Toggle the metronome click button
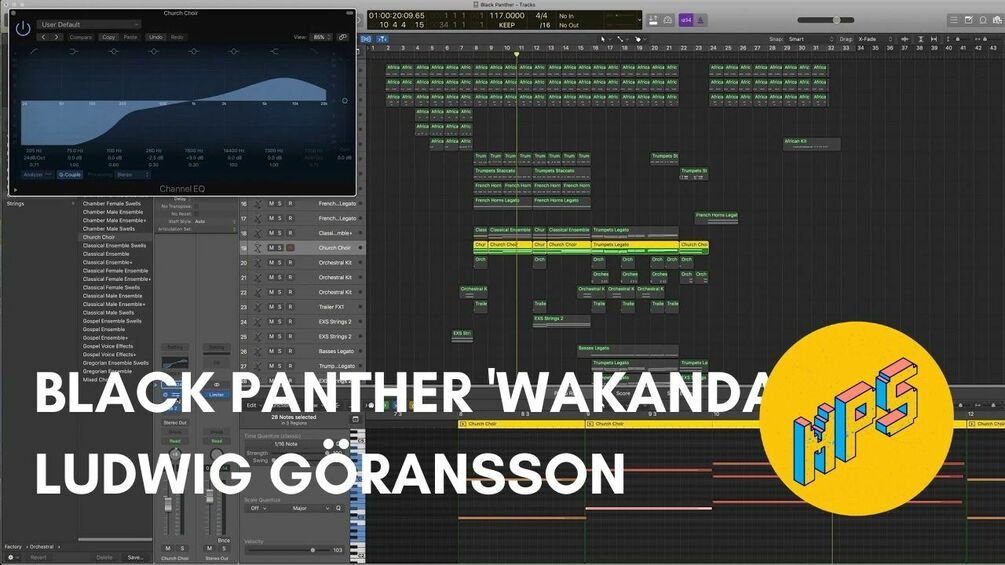1005x565 pixels. (701, 20)
